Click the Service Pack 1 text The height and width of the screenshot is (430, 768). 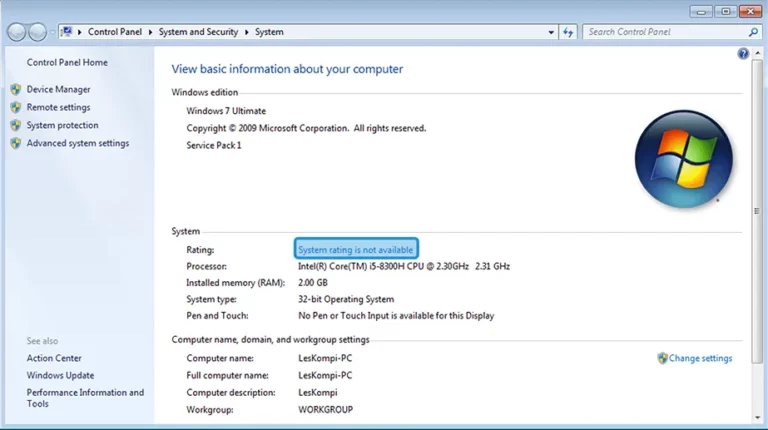[x=214, y=145]
